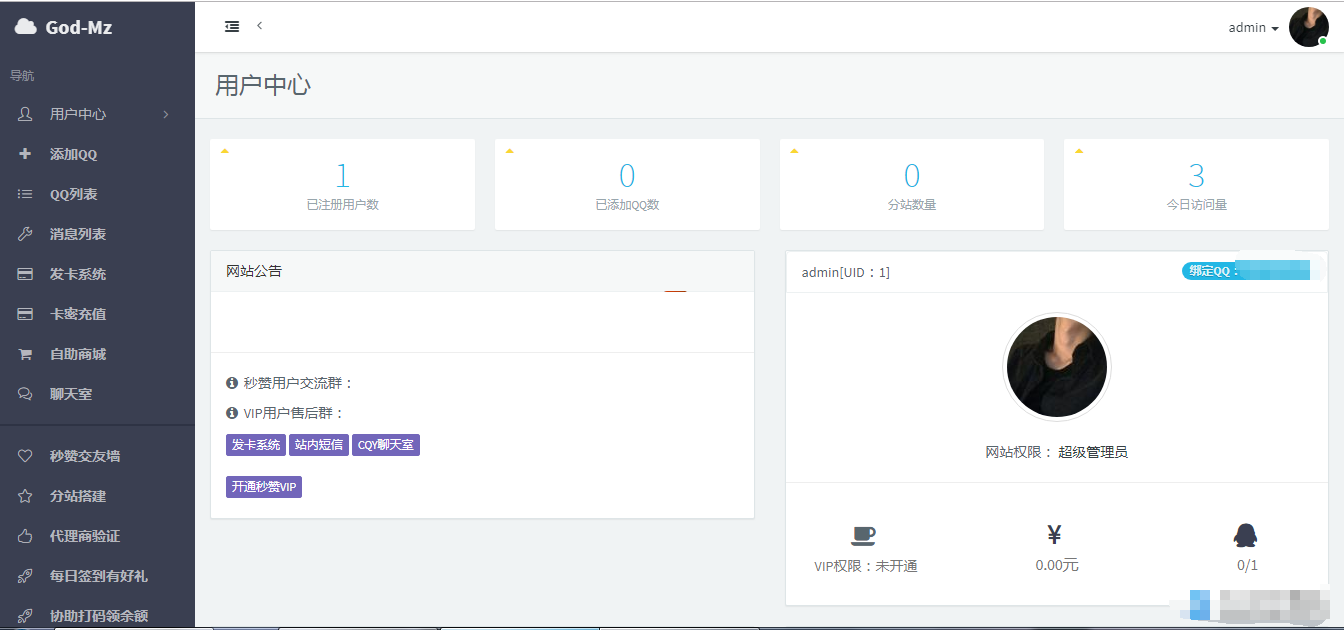
Task: Click the chat bubble icon for 聊天室
Action: coord(25,394)
